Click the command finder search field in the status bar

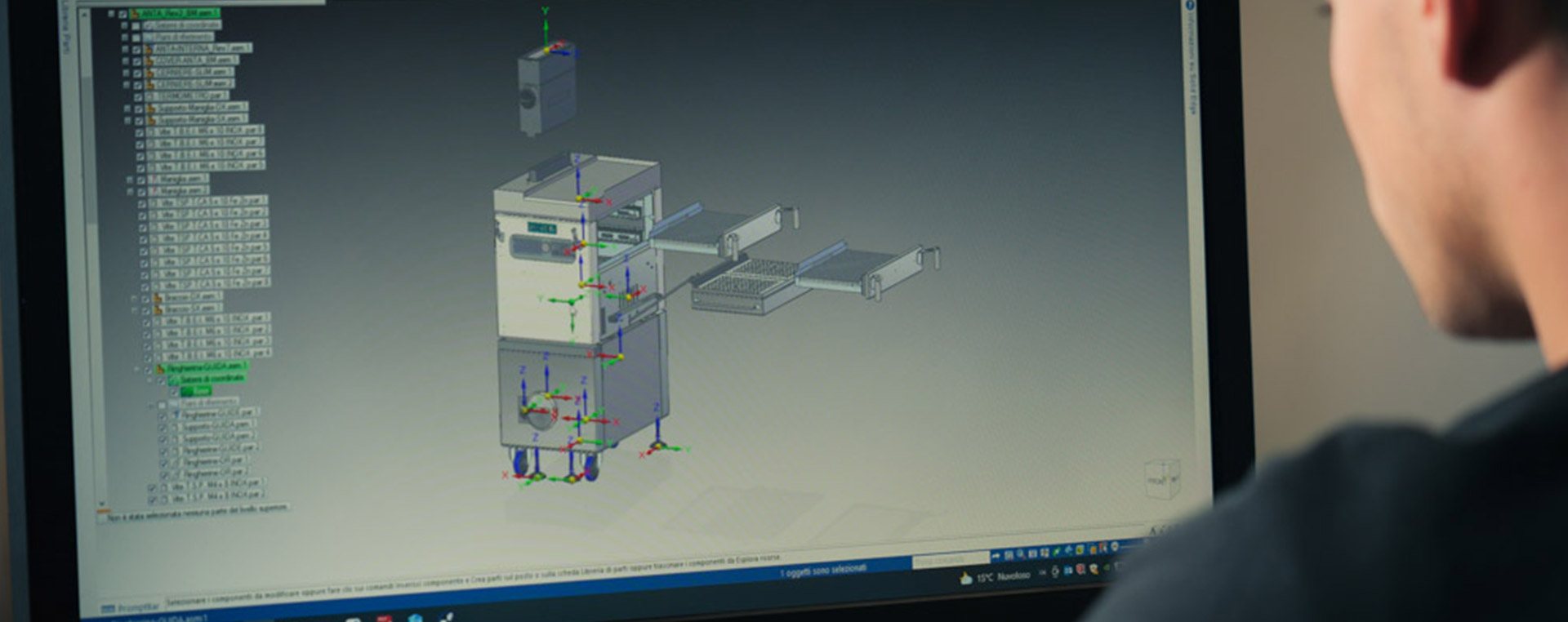click(x=951, y=560)
